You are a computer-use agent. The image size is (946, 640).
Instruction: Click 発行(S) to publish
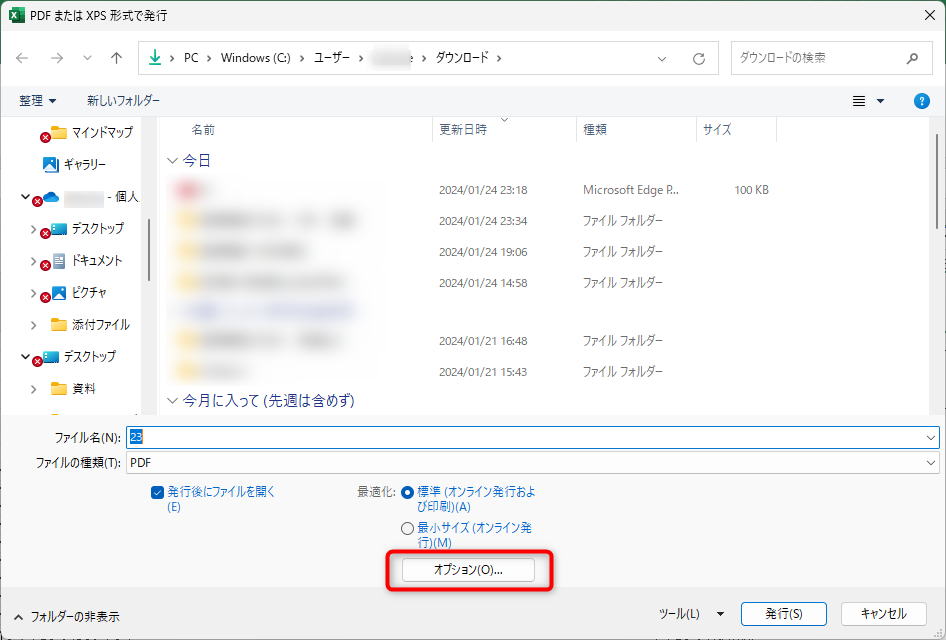click(x=784, y=614)
